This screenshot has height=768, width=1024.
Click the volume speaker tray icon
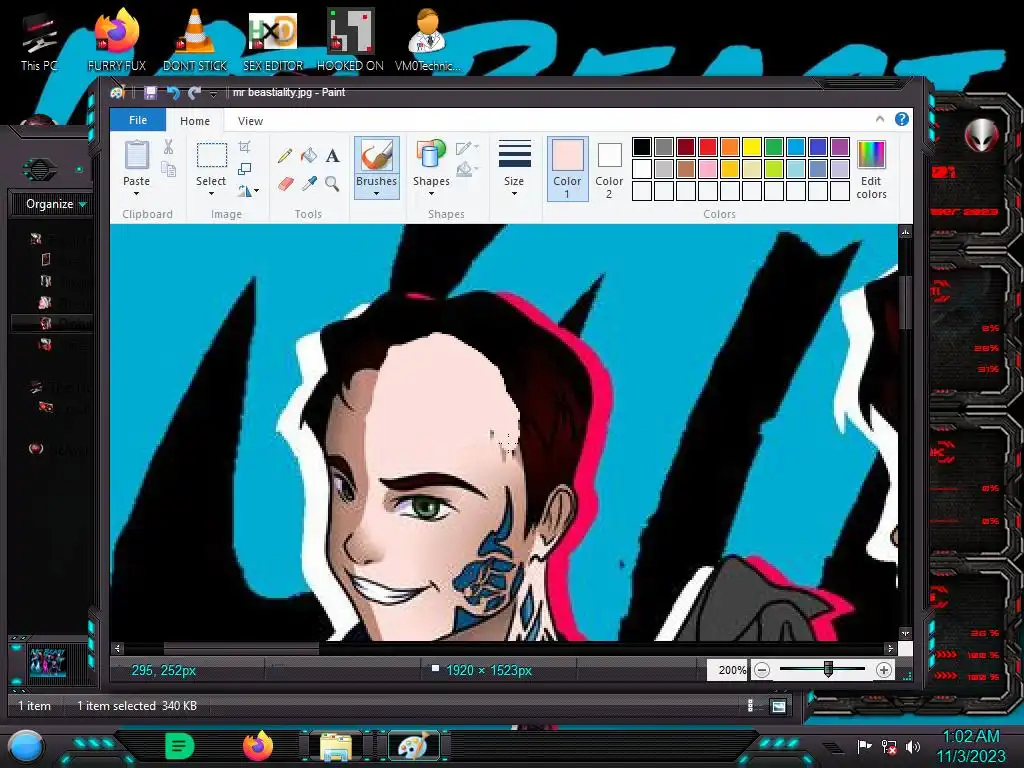[913, 746]
